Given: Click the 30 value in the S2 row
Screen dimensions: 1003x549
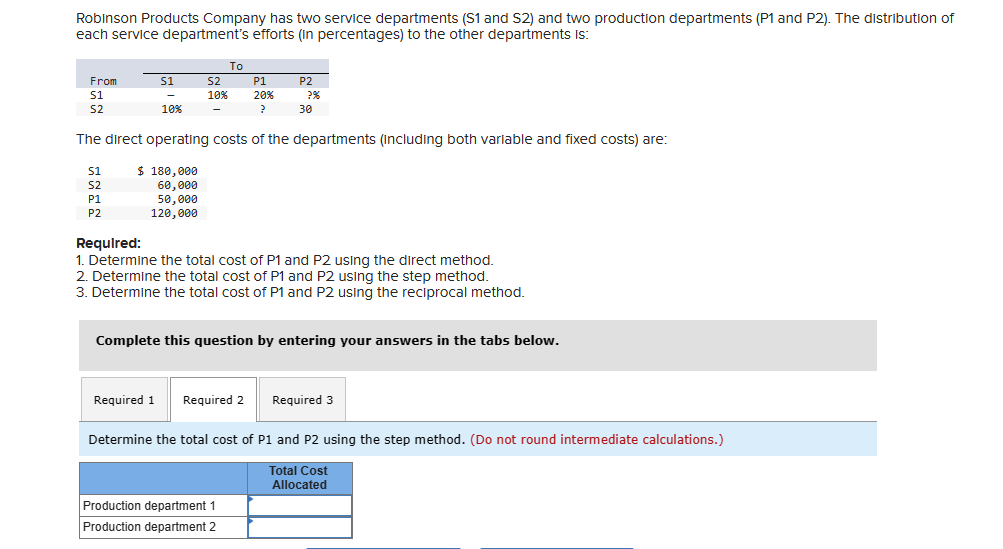Looking at the screenshot, I should (306, 109).
